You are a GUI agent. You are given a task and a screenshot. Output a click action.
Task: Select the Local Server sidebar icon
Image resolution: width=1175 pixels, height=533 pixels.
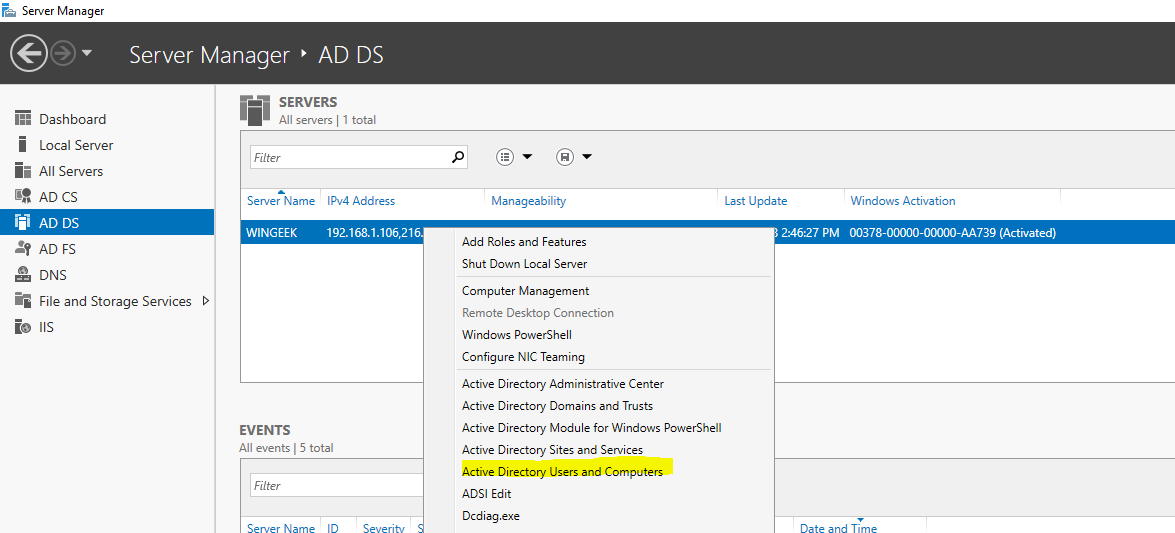(22, 145)
